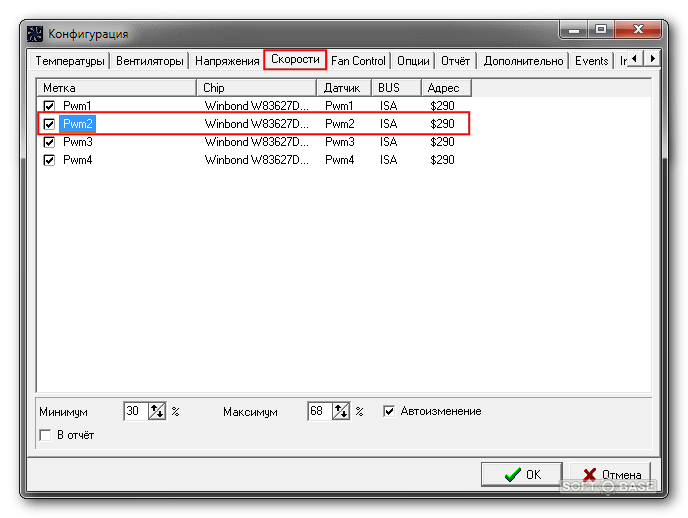Disable the Автоизменение checkbox
The height and width of the screenshot is (518, 688).
pyautogui.click(x=389, y=411)
